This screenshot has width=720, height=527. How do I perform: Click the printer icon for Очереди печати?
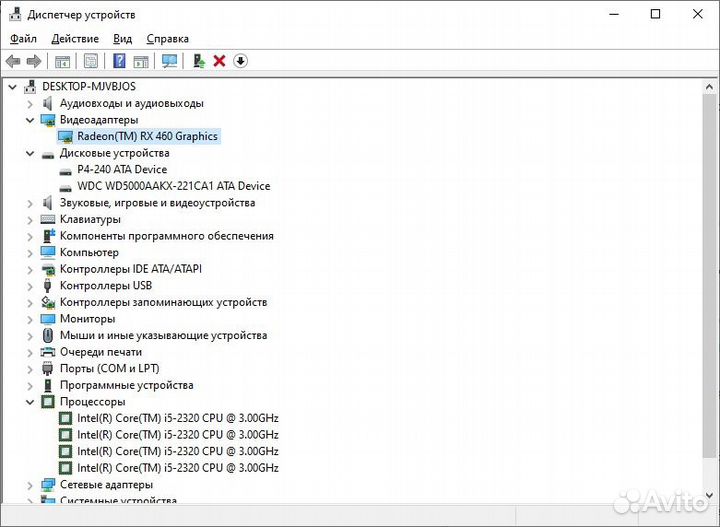pos(48,352)
